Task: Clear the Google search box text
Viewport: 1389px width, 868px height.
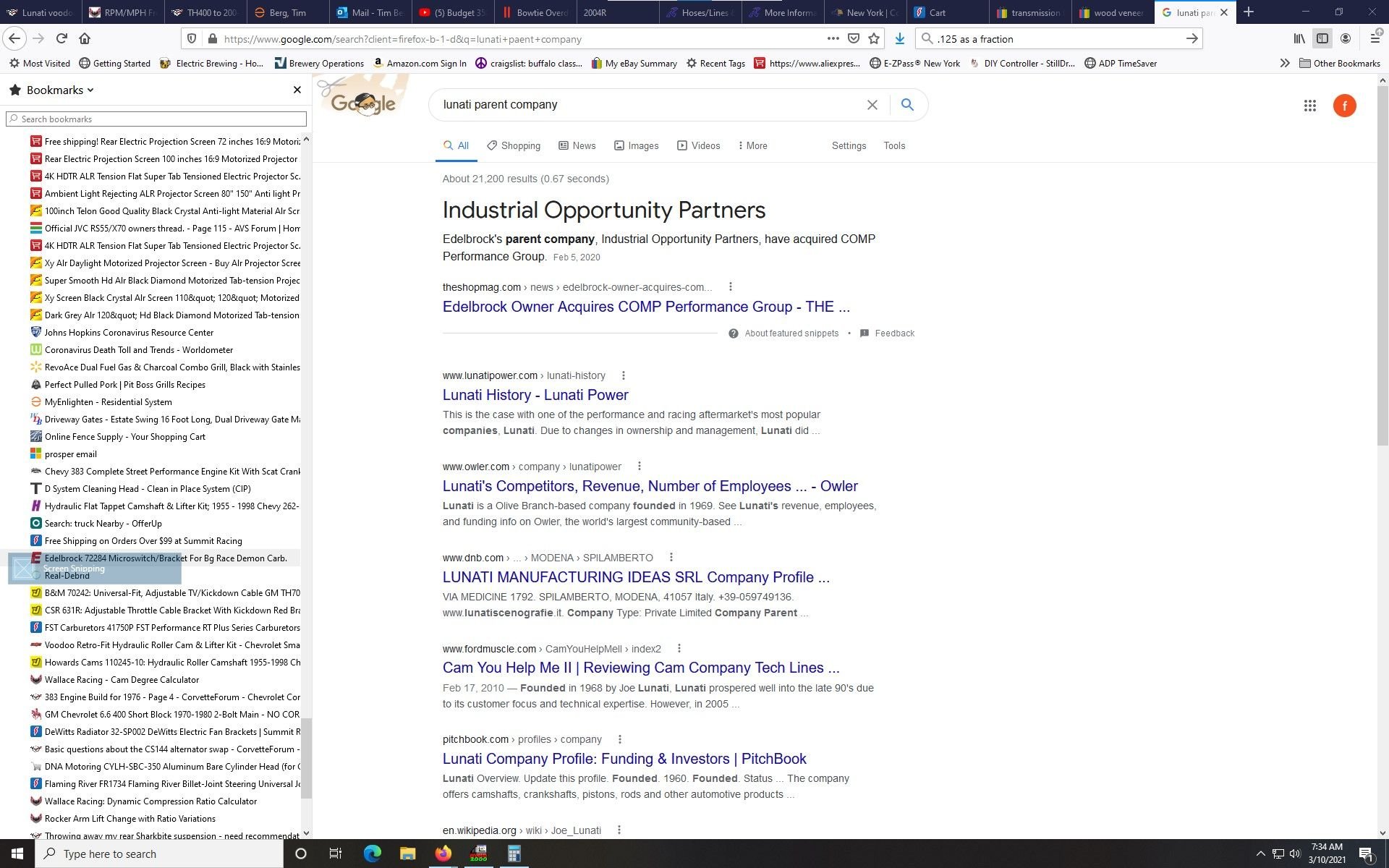Action: click(x=872, y=105)
